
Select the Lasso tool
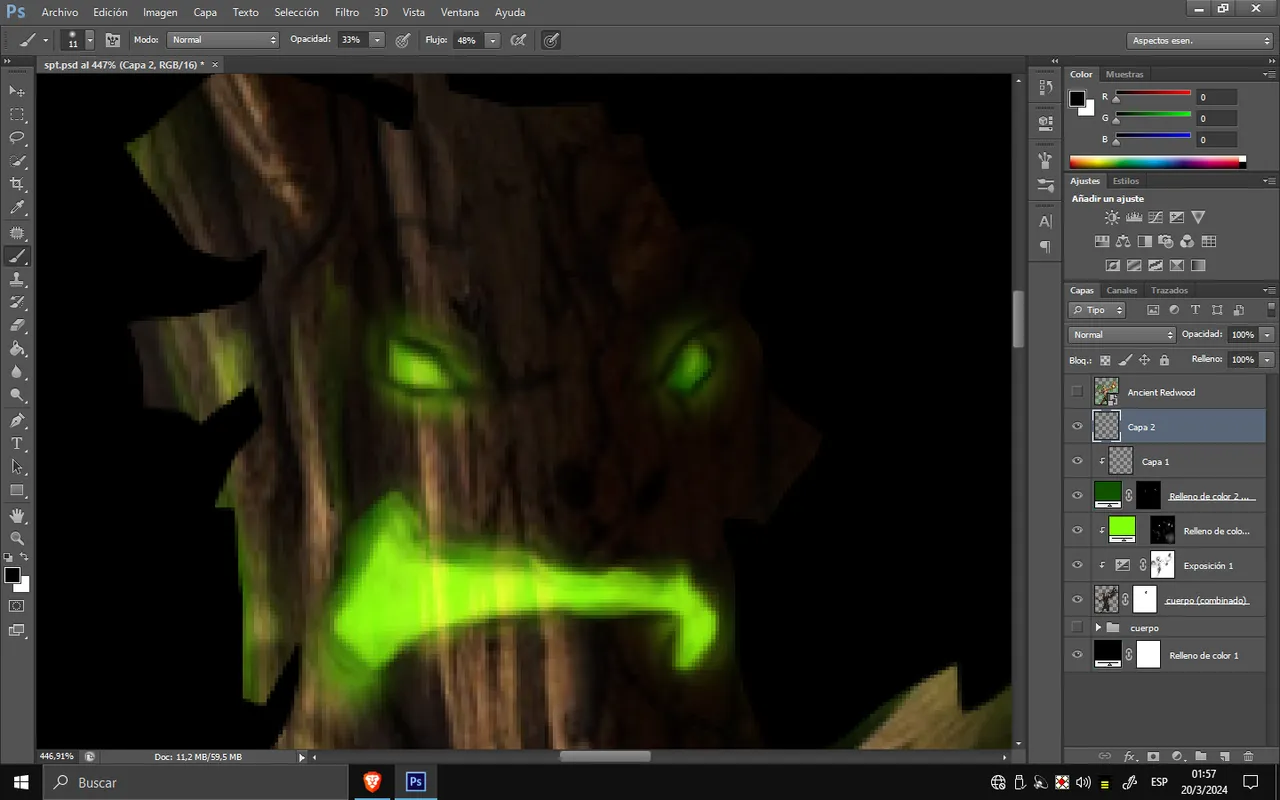17,138
